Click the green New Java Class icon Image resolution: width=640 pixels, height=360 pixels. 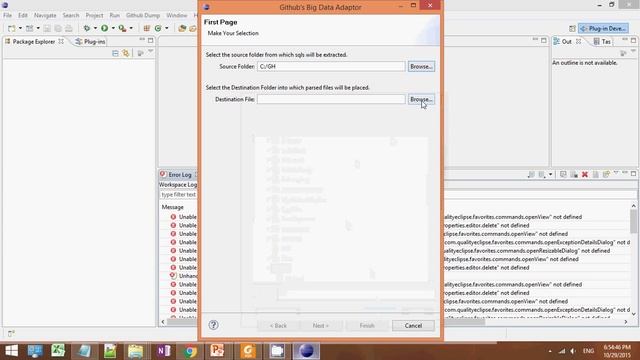[x=158, y=28]
